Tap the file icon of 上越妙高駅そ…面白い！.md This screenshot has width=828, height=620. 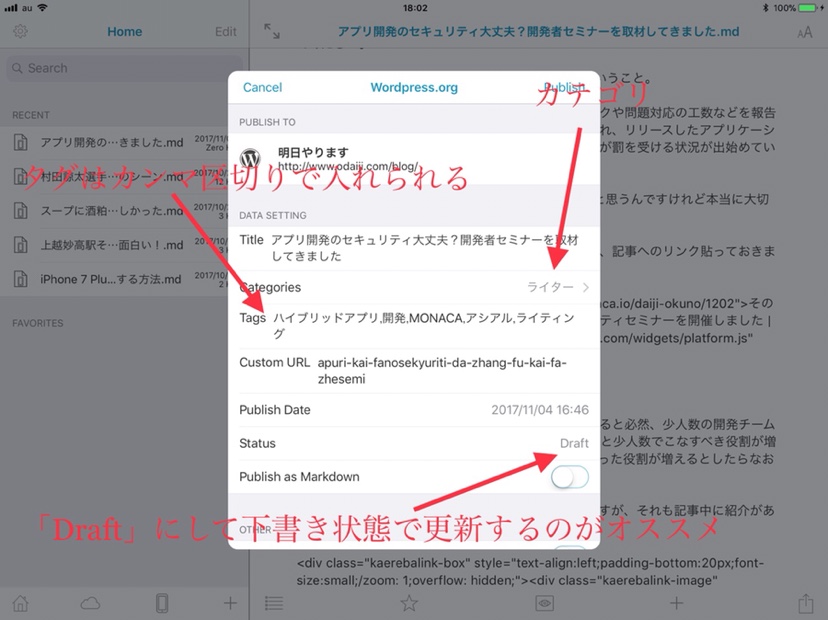(x=21, y=245)
